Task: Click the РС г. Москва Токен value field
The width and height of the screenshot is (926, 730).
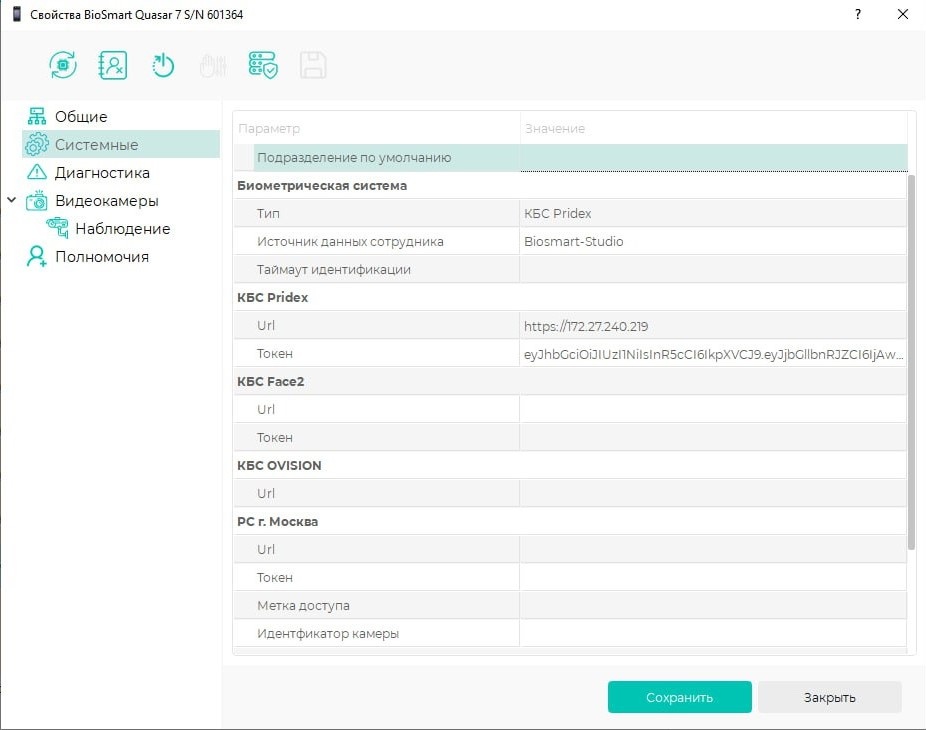Action: pyautogui.click(x=713, y=578)
